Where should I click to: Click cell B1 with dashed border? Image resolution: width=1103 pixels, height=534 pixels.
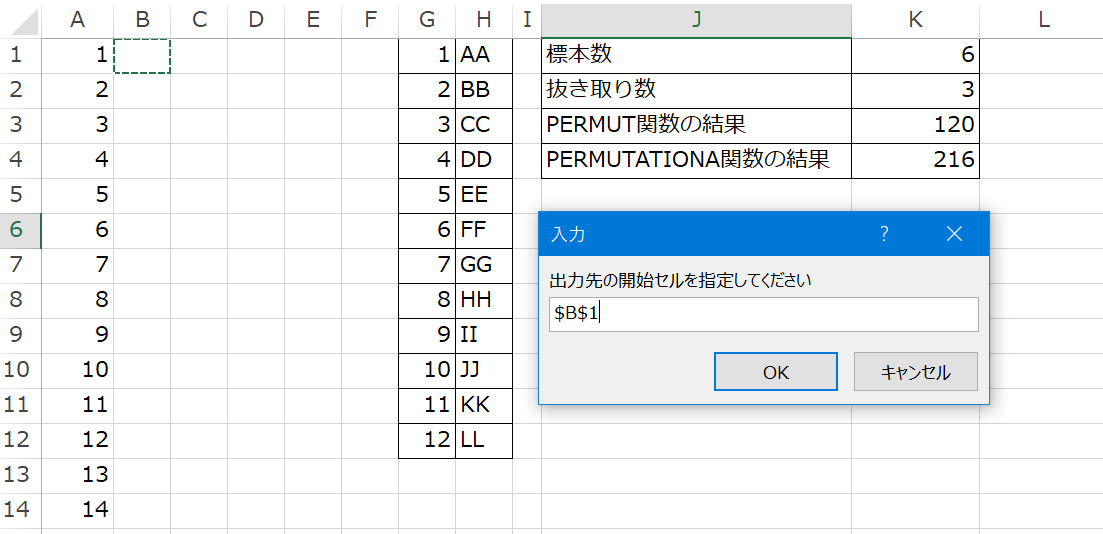[142, 56]
